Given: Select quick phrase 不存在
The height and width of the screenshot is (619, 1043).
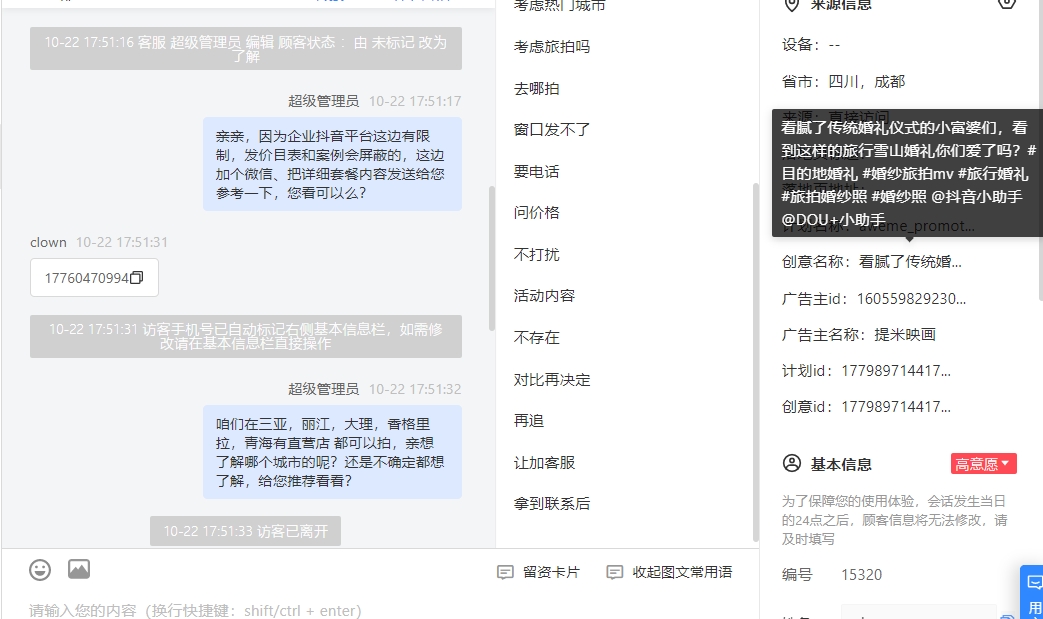Looking at the screenshot, I should (536, 338).
